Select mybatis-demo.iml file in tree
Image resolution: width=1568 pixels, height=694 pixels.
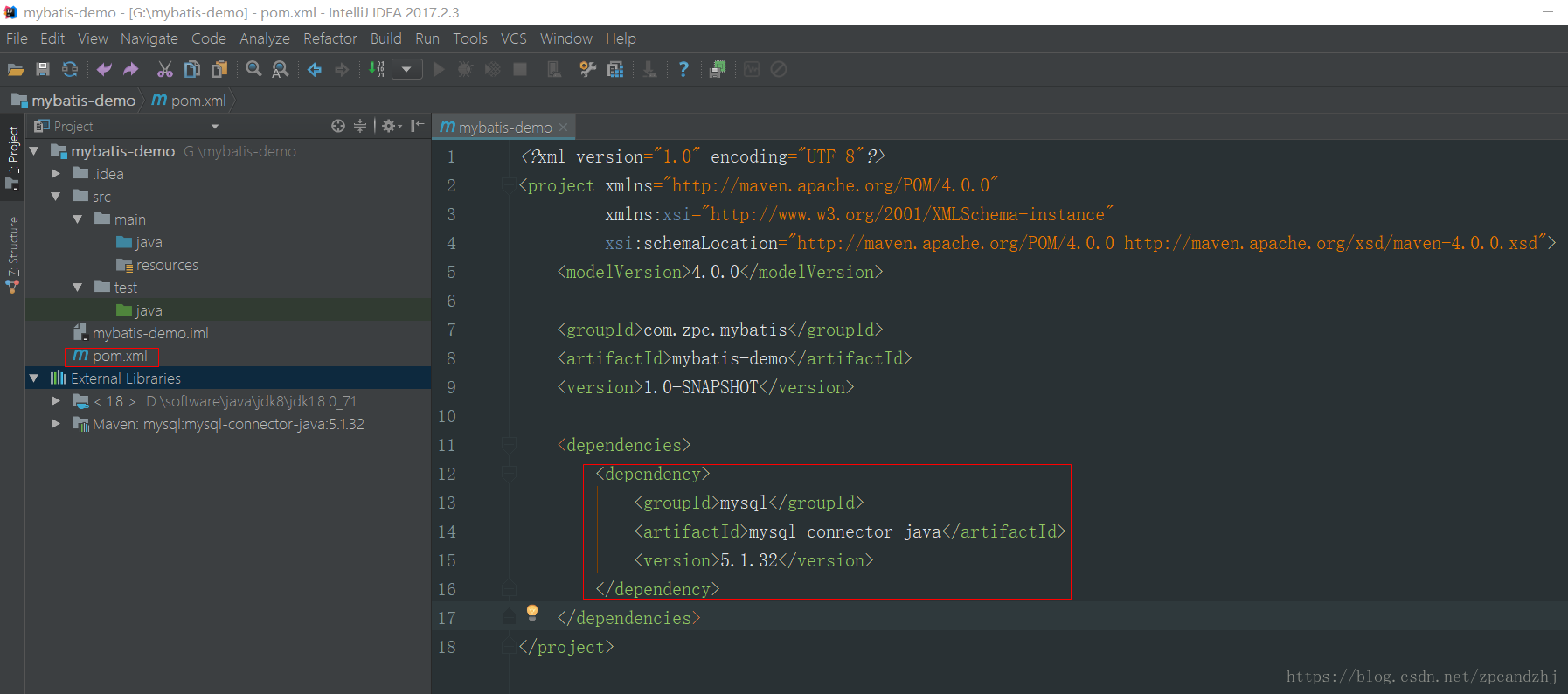141,333
